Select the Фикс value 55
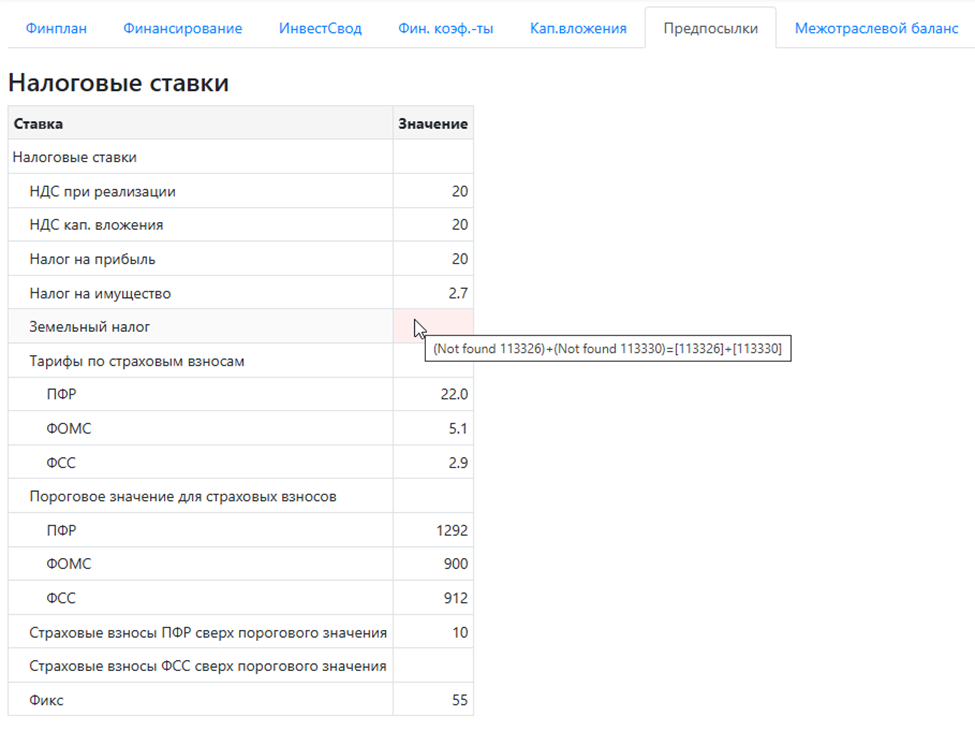The height and width of the screenshot is (731, 975). pyautogui.click(x=433, y=701)
